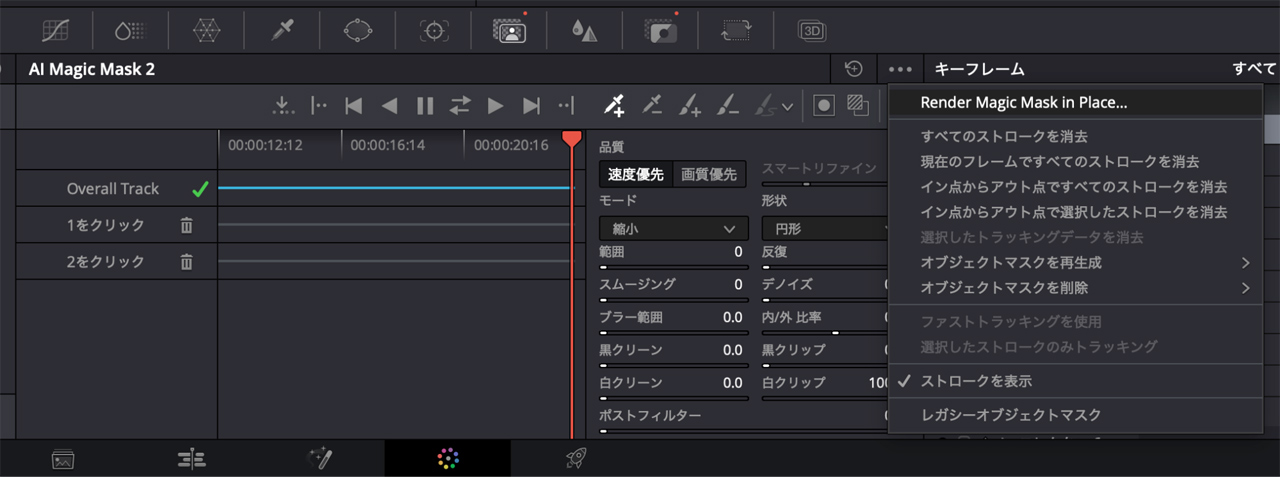Switch to the Media page icon
Screen dimensions: 1280x477
(63, 459)
